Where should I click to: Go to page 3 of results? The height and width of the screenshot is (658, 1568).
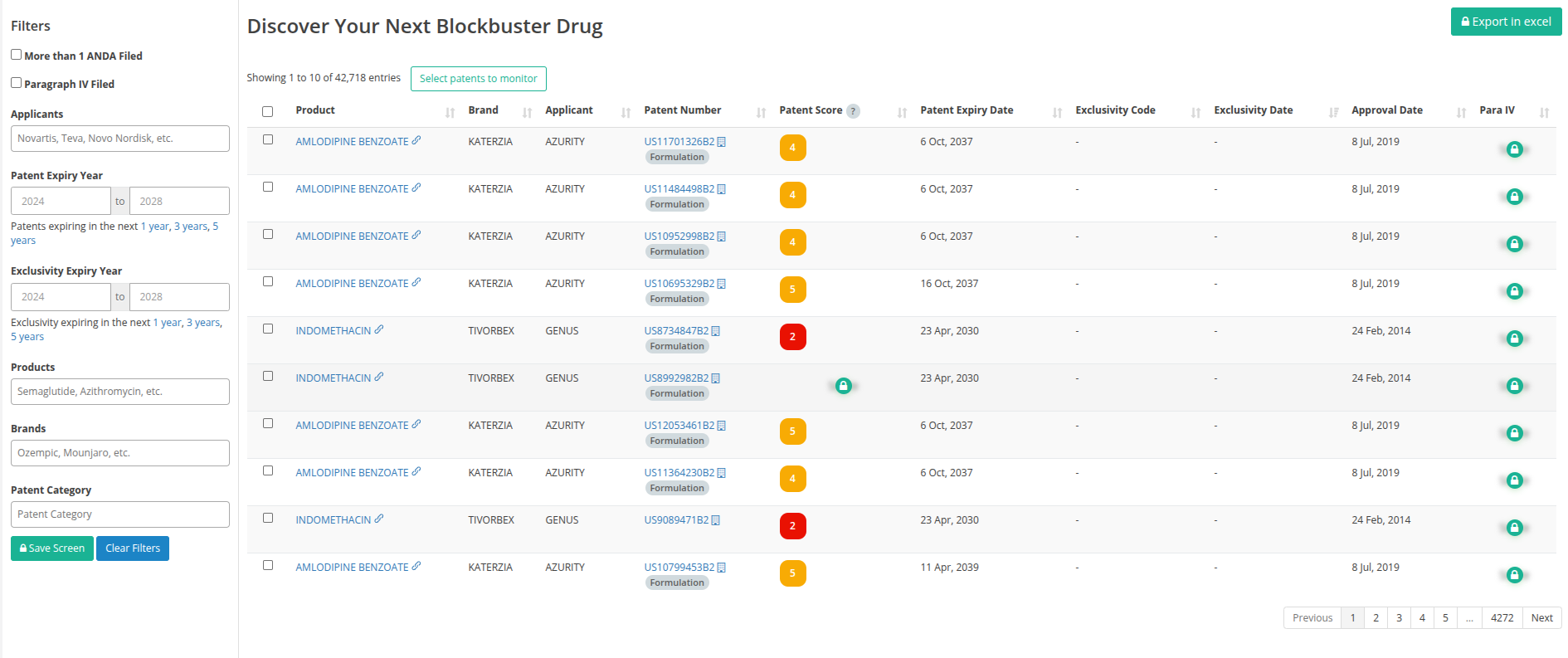(x=1399, y=618)
